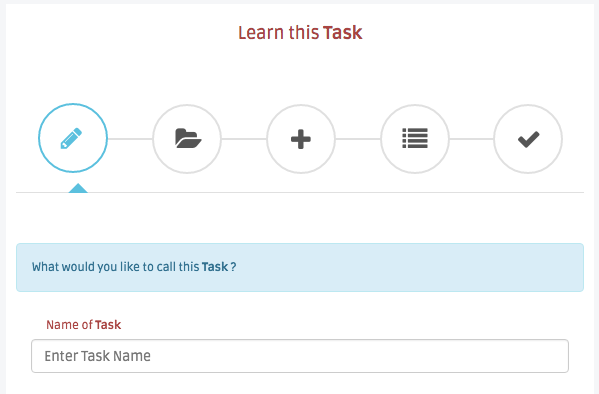This screenshot has height=394, width=599.
Task: Click the connector between list and checkmark steps
Action: (471, 139)
